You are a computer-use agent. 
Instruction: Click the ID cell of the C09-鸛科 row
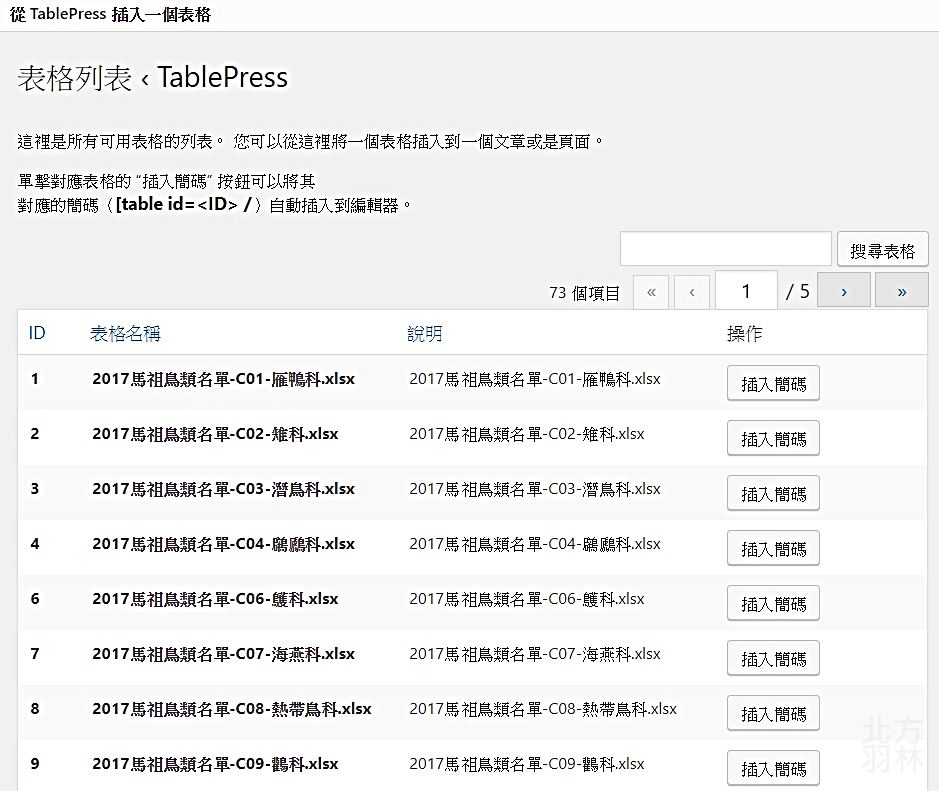(35, 765)
